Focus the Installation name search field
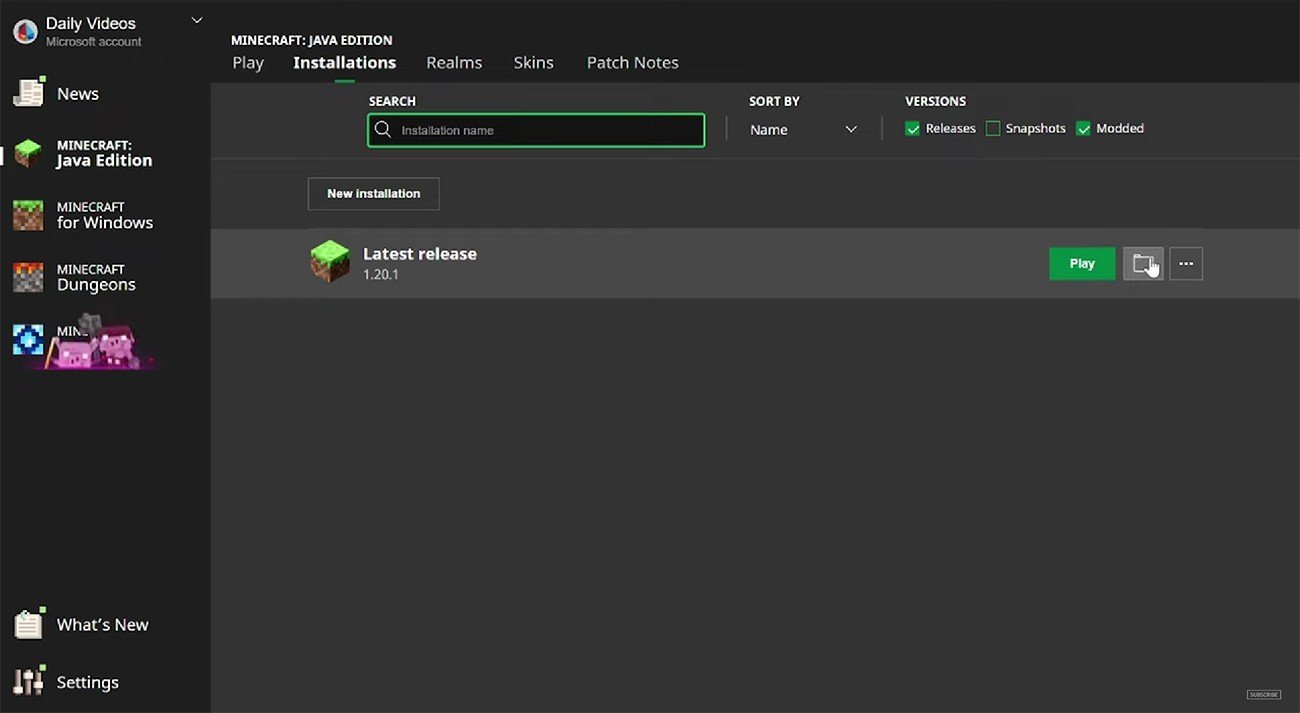1300x713 pixels. pyautogui.click(x=536, y=130)
